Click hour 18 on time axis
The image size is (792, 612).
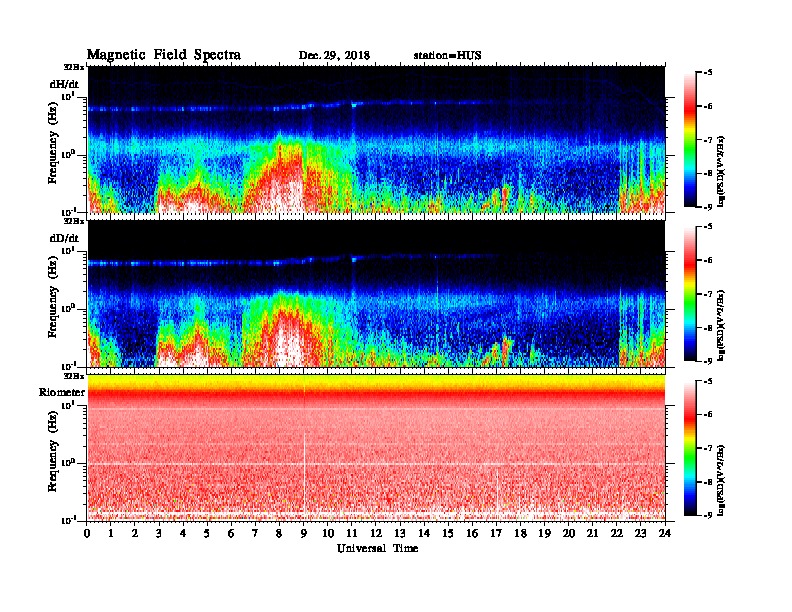point(520,534)
